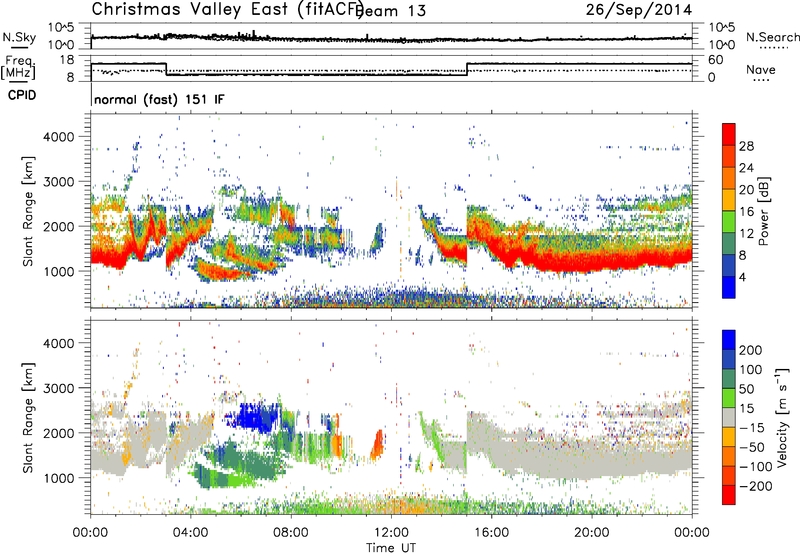
Task: Click the '16' label on the power colorbar
Action: coord(746,212)
